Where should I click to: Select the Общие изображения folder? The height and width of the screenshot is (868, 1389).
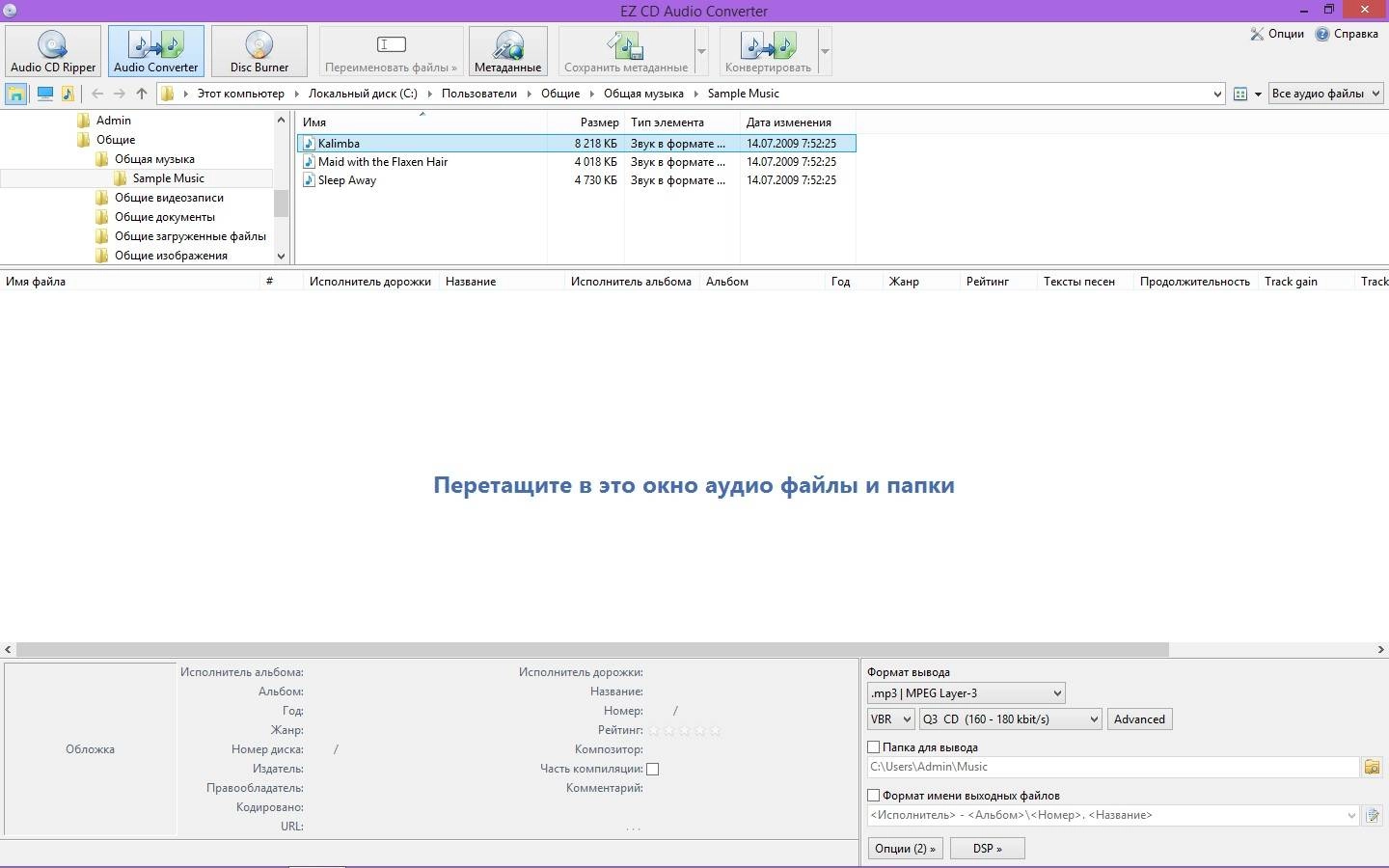pyautogui.click(x=171, y=256)
